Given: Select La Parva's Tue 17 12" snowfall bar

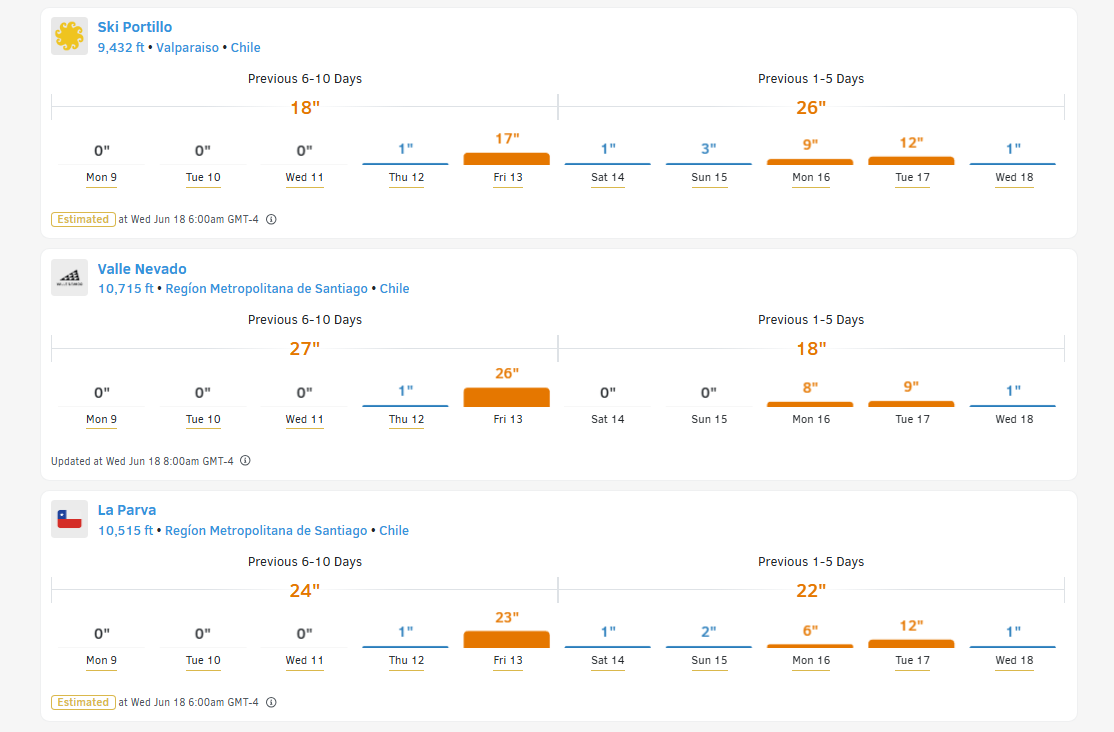Looking at the screenshot, I should pos(911,644).
